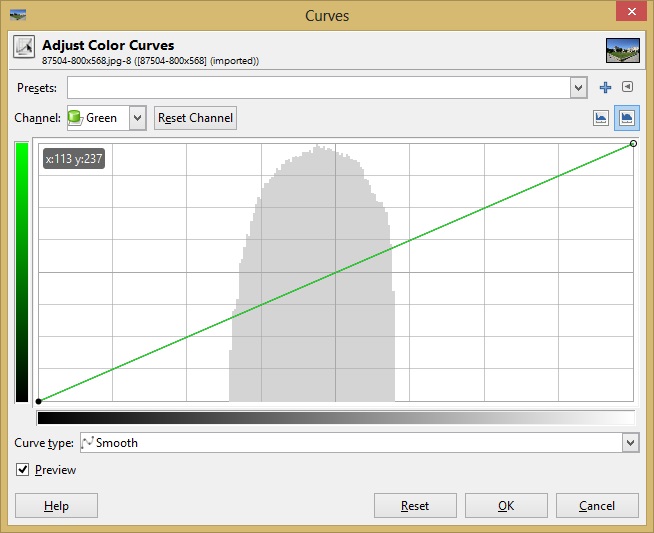Click the image preview thumbnail
Image resolution: width=654 pixels, height=533 pixels.
[622, 50]
